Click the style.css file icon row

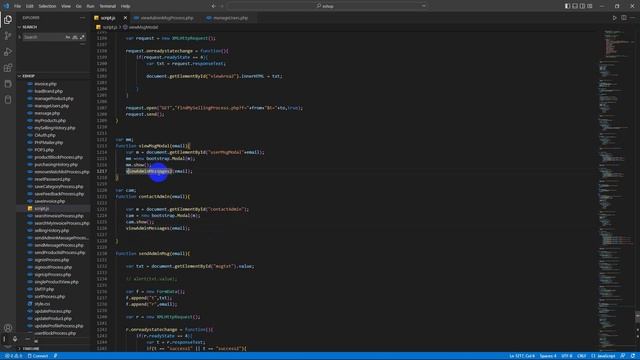tap(53, 304)
